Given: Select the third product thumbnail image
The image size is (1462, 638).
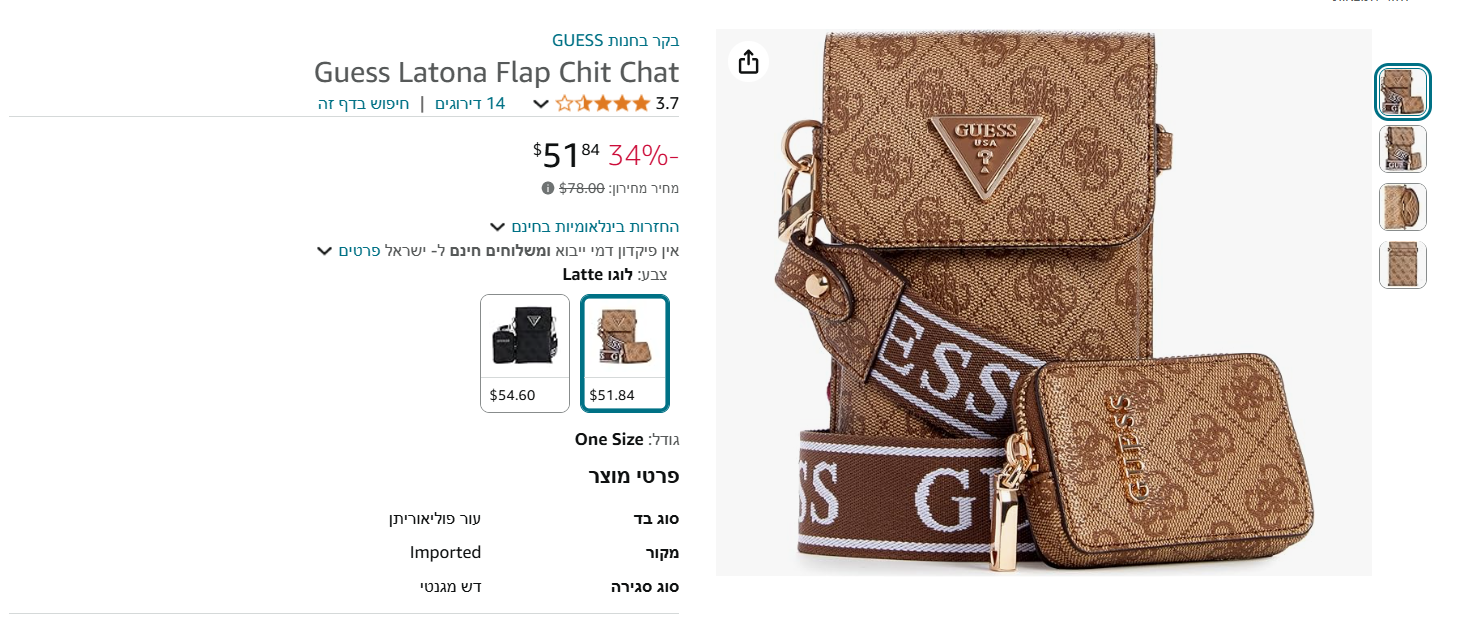Looking at the screenshot, I should pyautogui.click(x=1402, y=207).
